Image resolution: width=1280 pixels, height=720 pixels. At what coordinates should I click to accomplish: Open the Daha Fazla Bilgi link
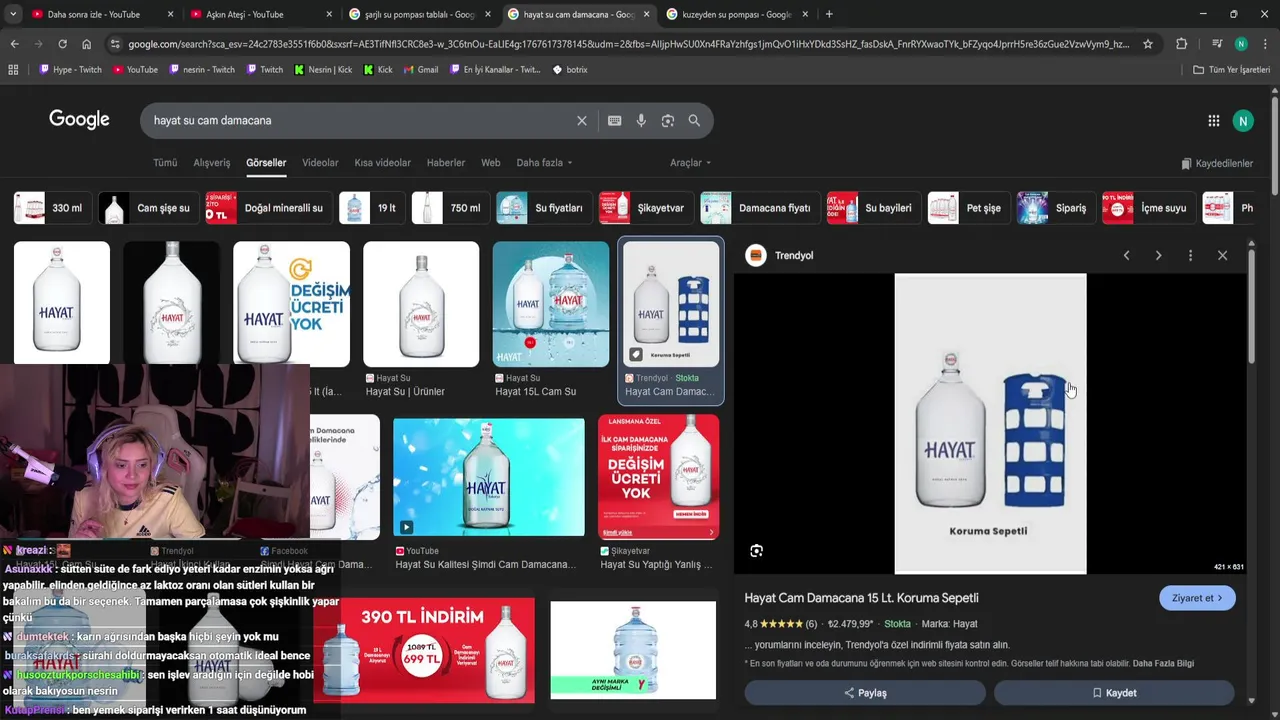pyautogui.click(x=1163, y=663)
